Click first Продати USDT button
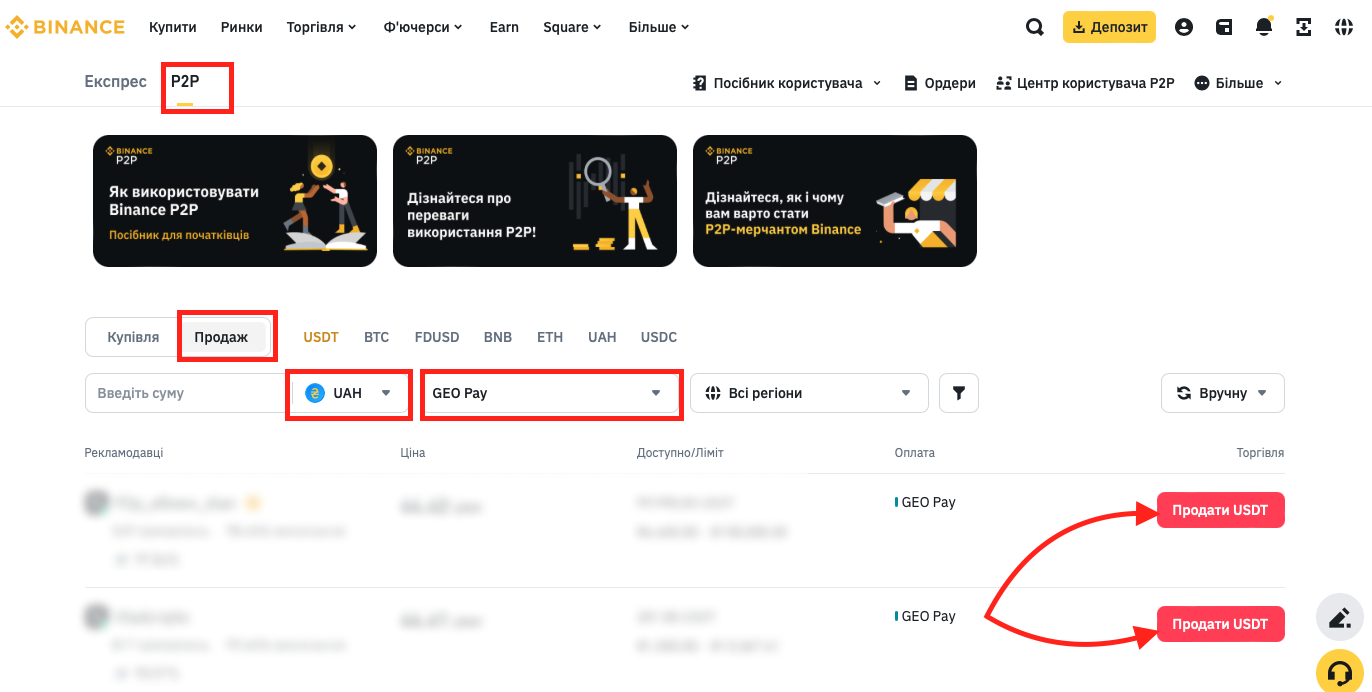This screenshot has height=692, width=1372. [1220, 510]
